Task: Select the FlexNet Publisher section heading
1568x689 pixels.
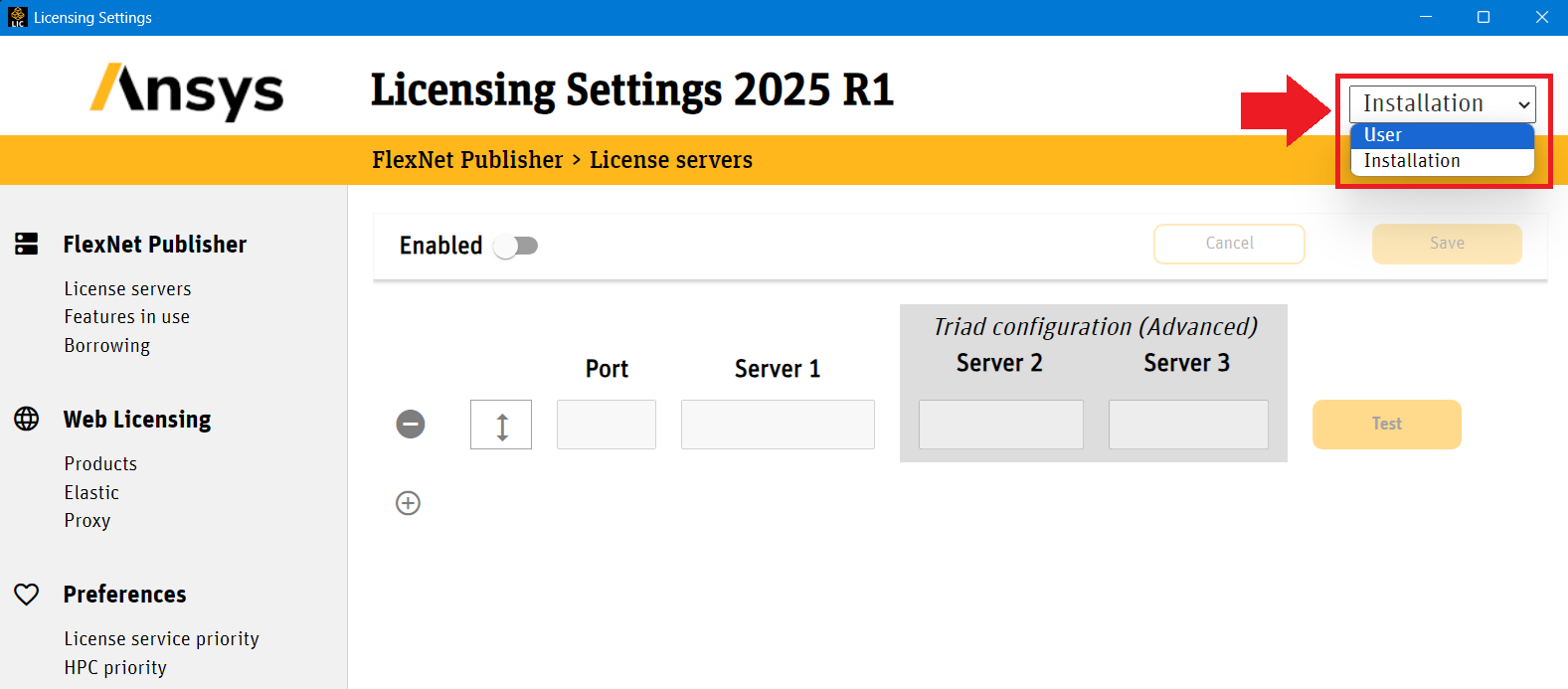Action: pos(155,245)
